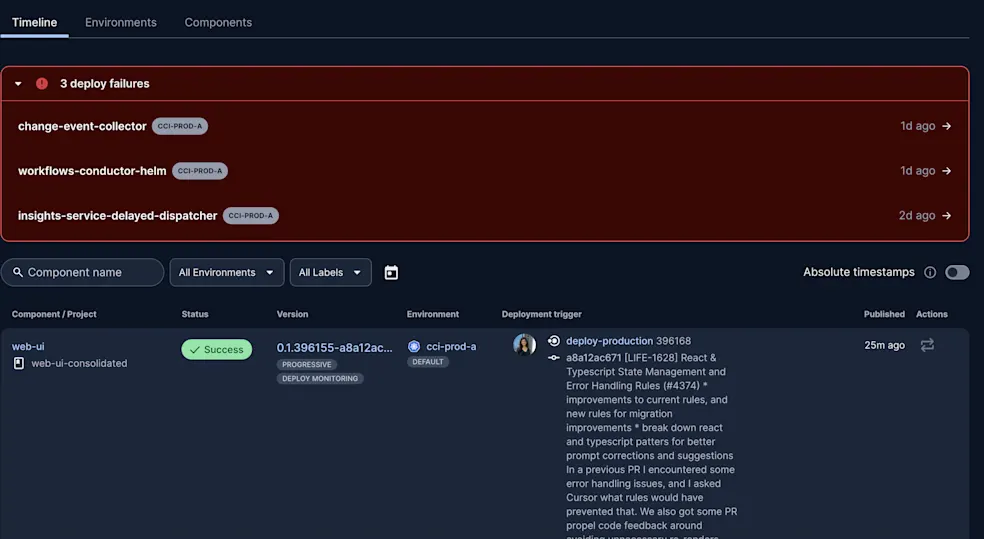The width and height of the screenshot is (984, 539).
Task: Click the CCI-PROD-A badge beside change-event-collector
Action: 179,126
